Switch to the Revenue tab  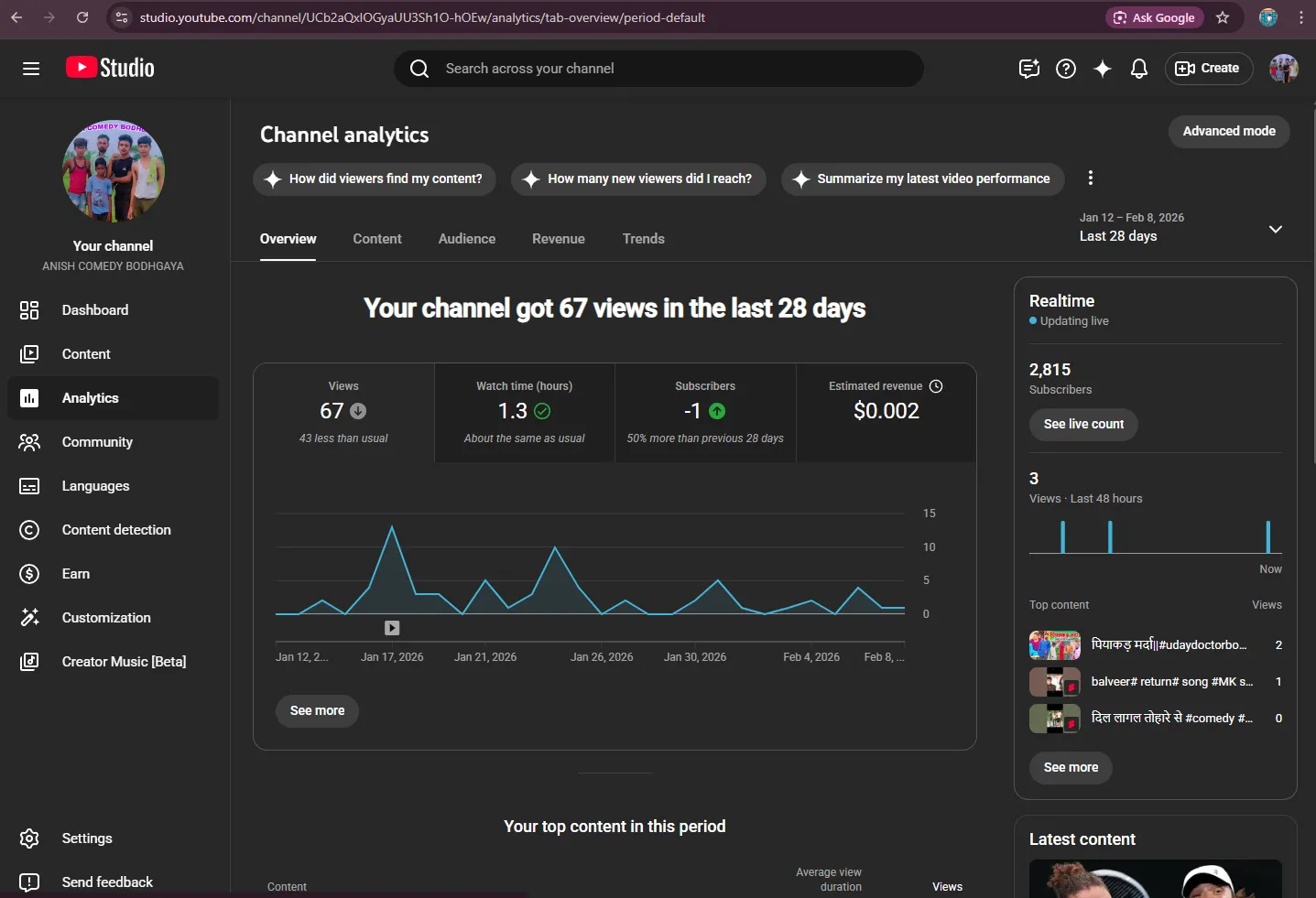pos(559,239)
